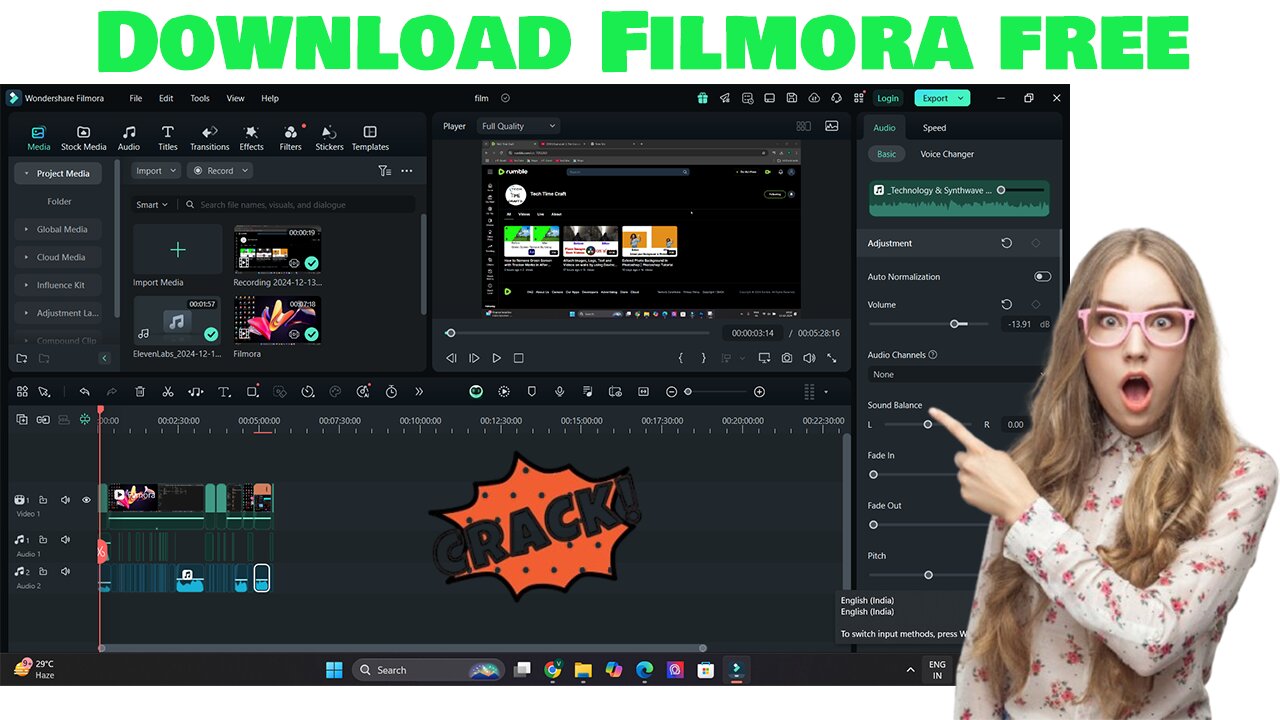Take a snapshot with the camera icon
1280x720 pixels.
787,358
